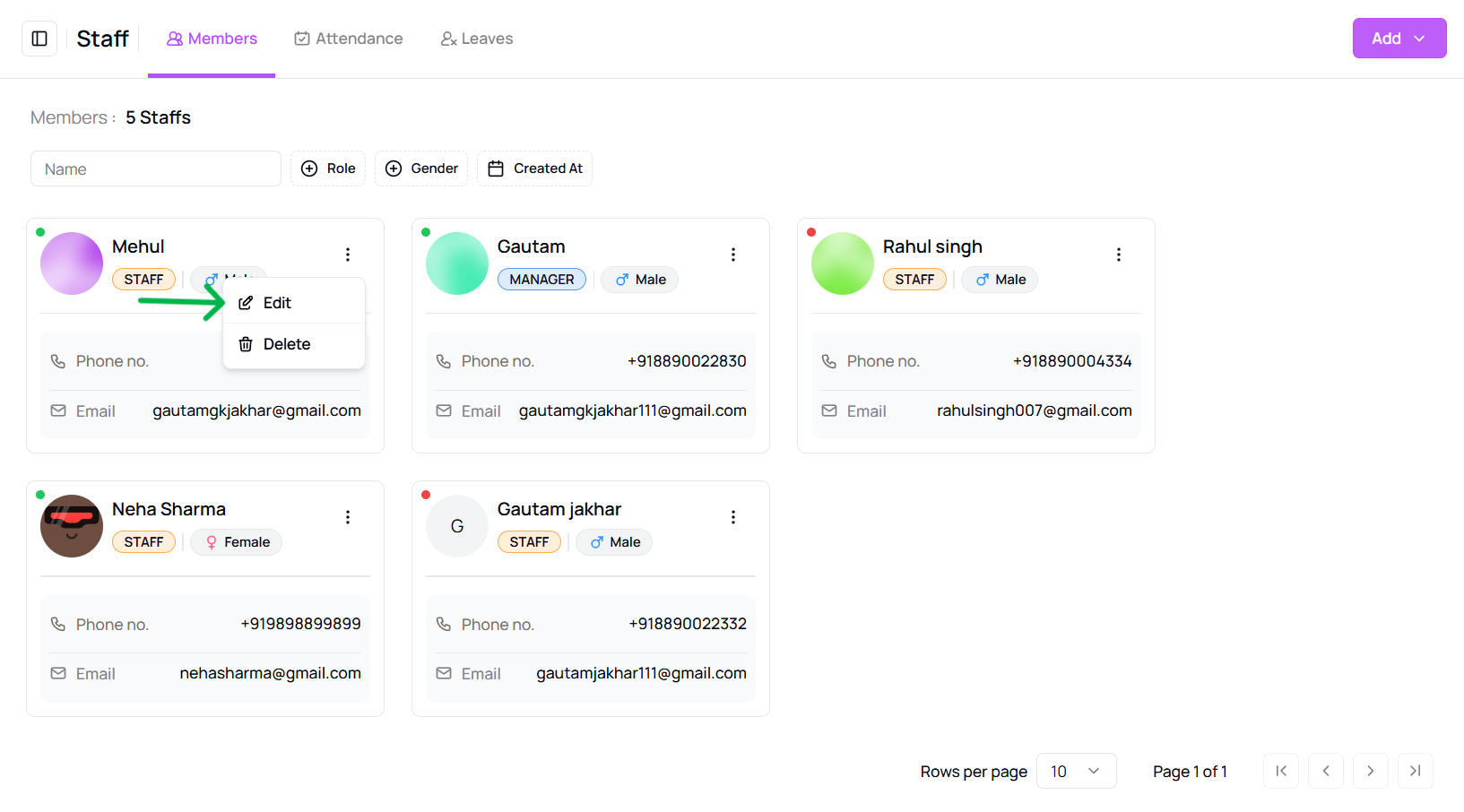Select Edit from the context menu

point(277,303)
